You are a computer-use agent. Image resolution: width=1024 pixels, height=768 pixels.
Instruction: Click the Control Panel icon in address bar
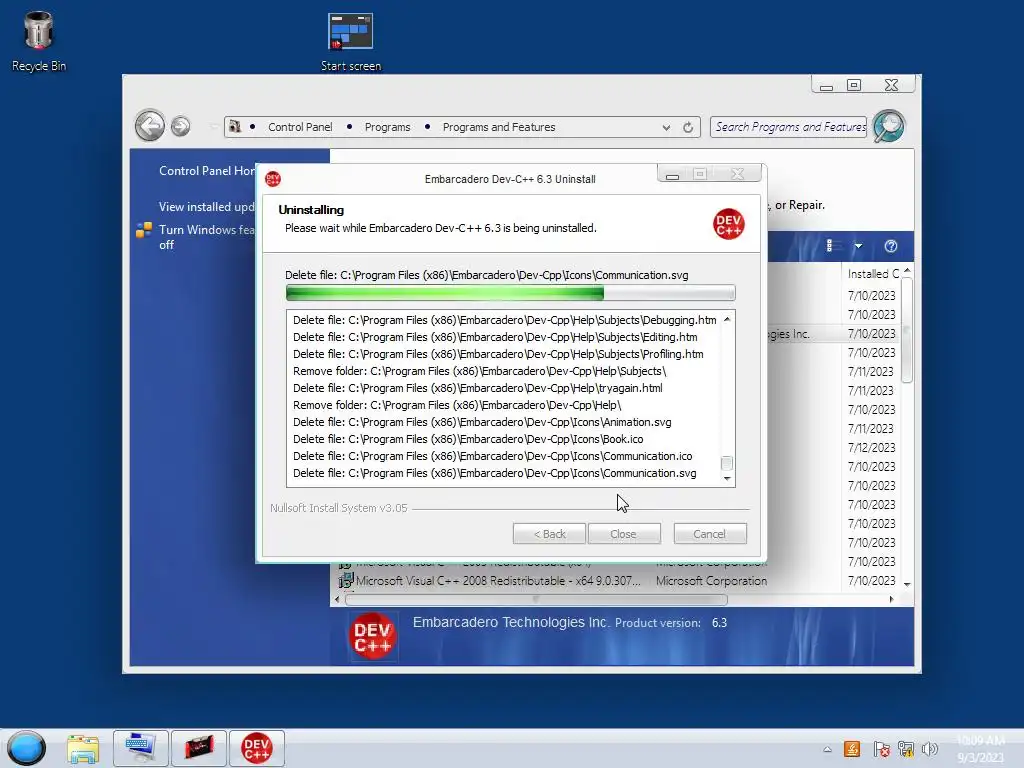click(235, 127)
